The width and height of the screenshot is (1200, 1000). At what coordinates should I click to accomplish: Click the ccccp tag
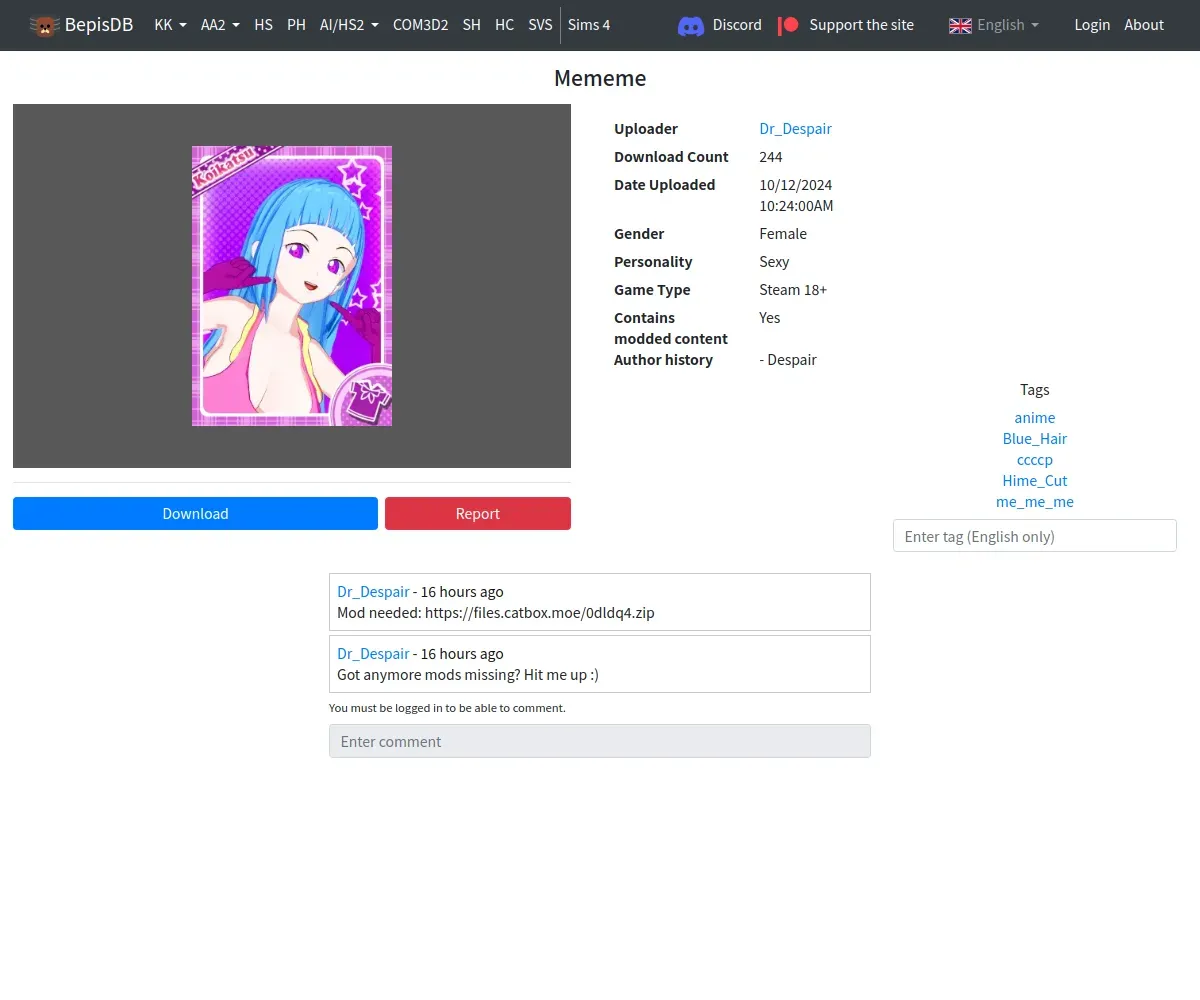[1035, 460]
